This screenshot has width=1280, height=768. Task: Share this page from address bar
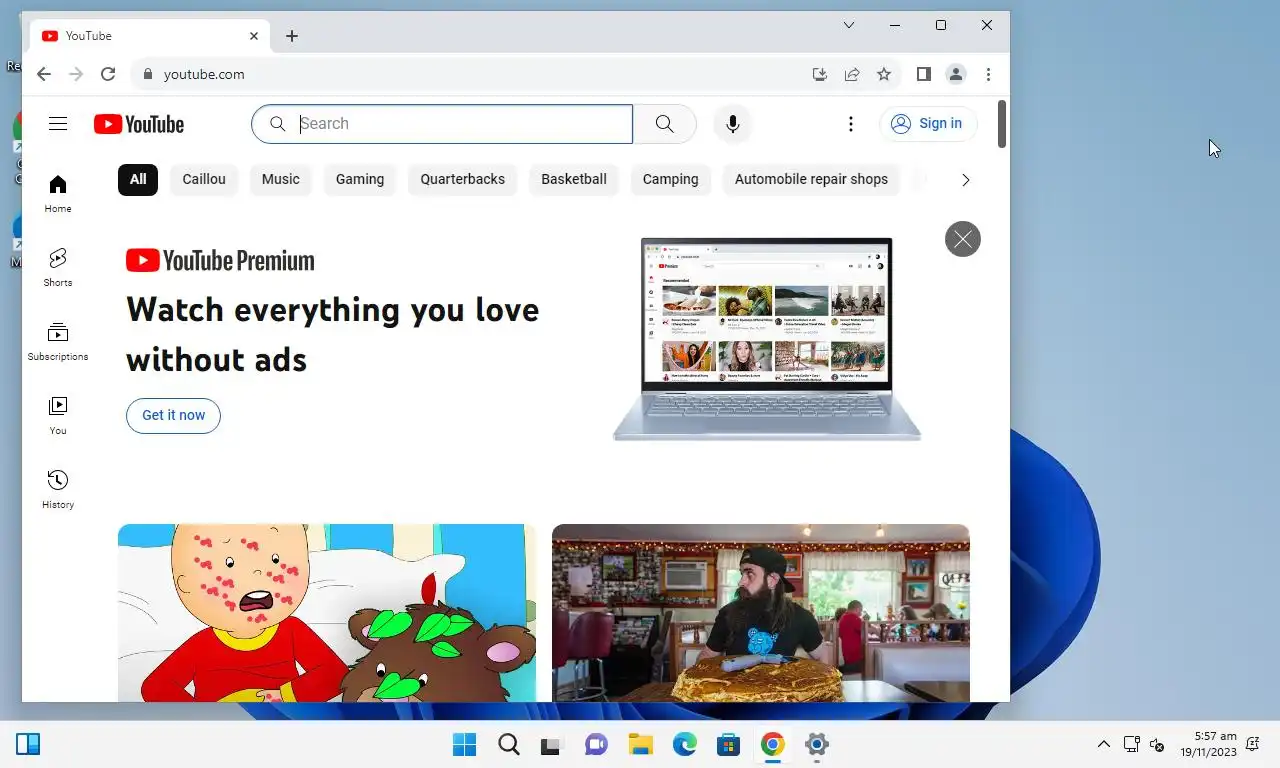(852, 74)
